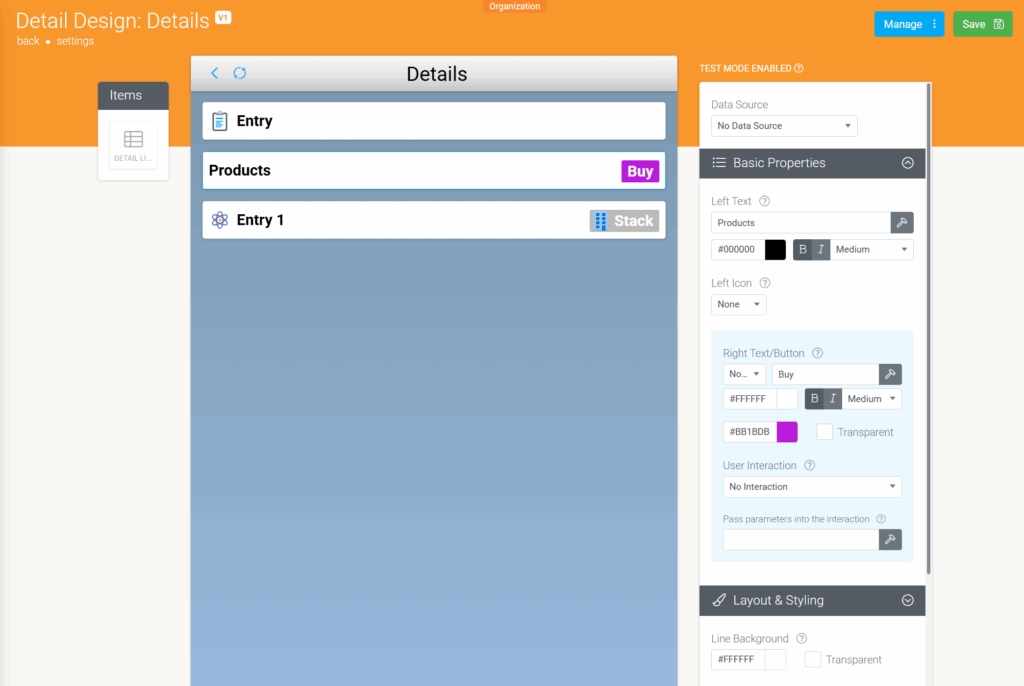Check the Transparent box for the button background

coord(825,432)
